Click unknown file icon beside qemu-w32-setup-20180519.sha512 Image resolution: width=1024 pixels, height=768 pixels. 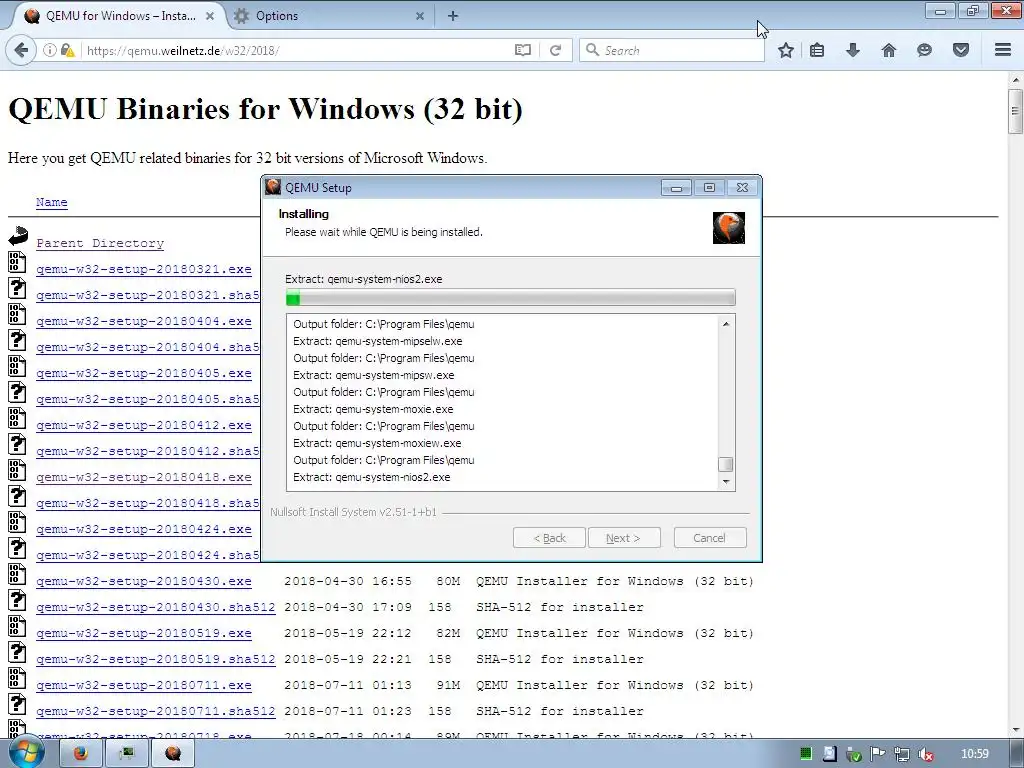(17, 652)
